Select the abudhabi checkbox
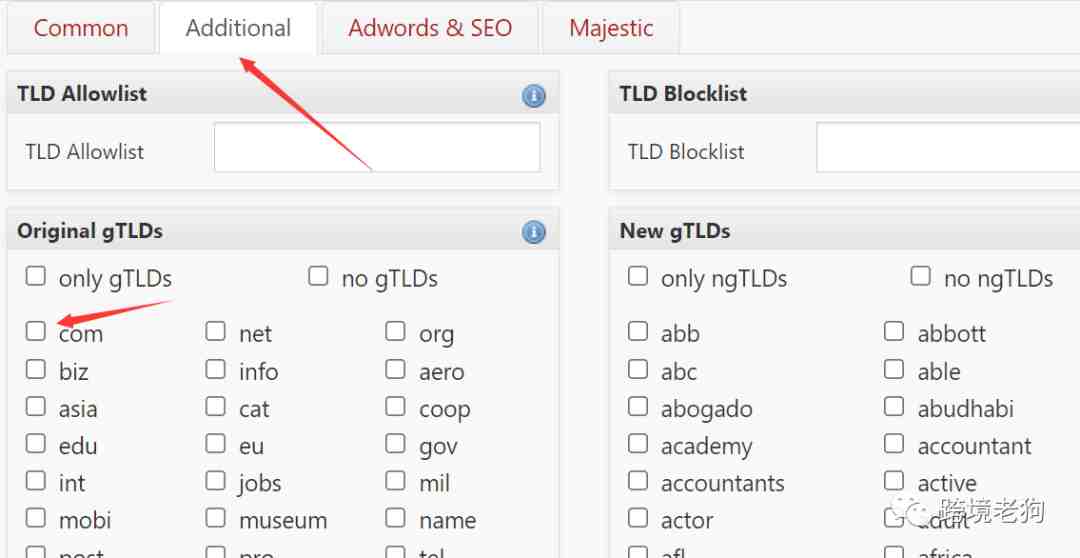 (x=894, y=406)
